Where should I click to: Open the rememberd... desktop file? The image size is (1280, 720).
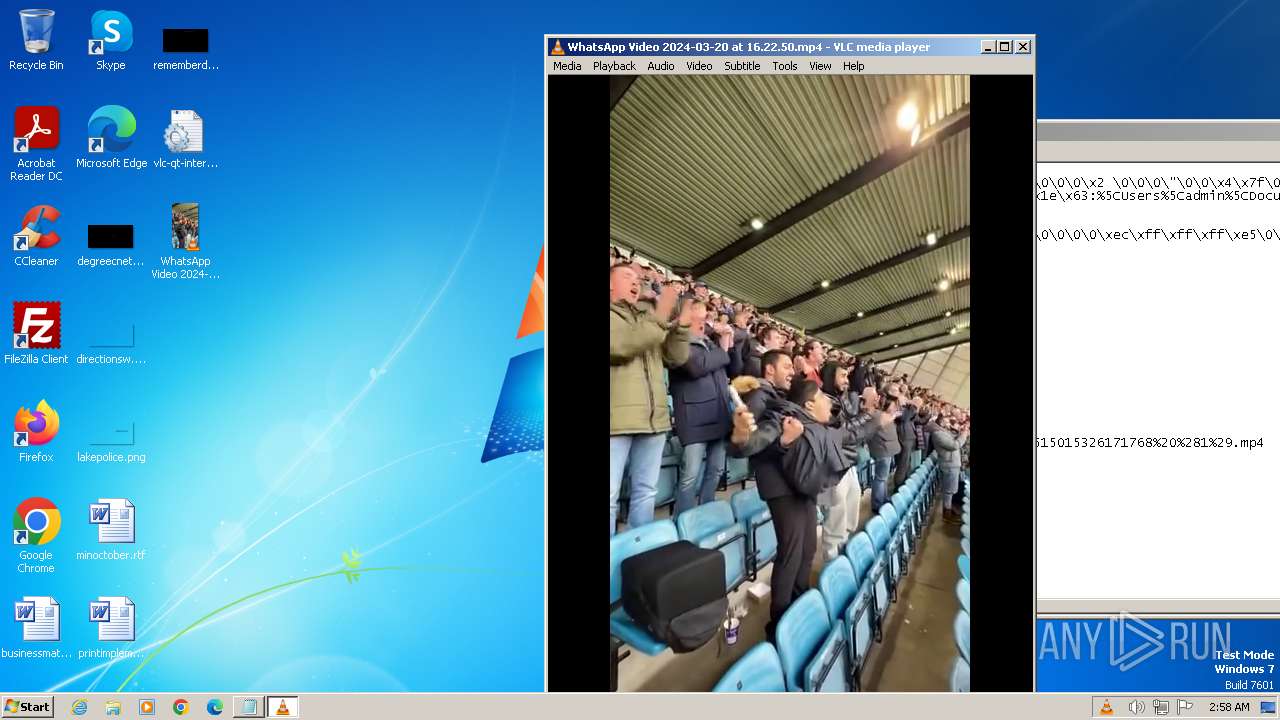(x=185, y=48)
